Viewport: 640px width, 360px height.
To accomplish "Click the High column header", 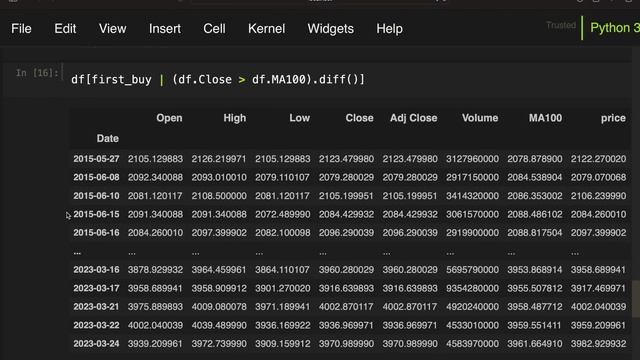I will point(235,118).
